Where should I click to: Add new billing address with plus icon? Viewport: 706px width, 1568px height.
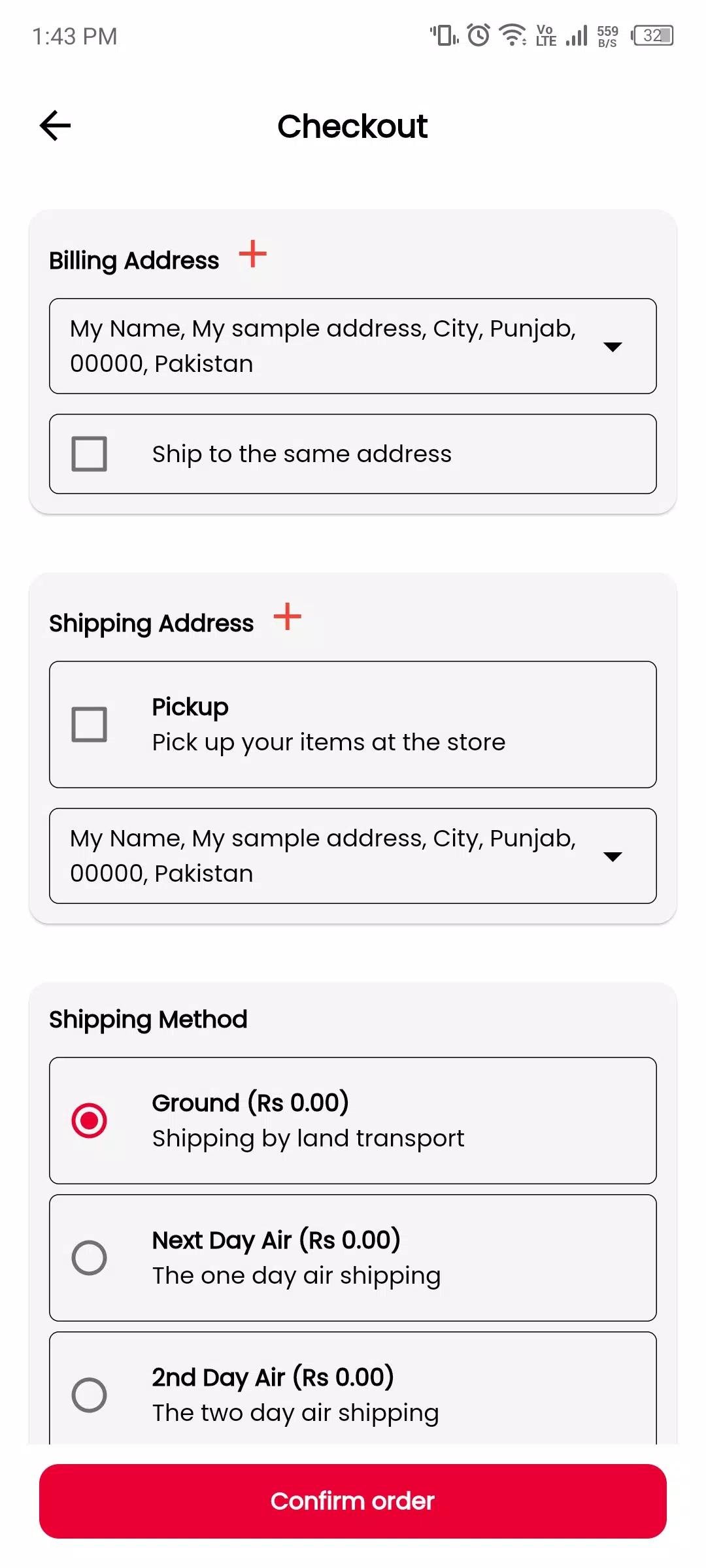click(x=252, y=254)
